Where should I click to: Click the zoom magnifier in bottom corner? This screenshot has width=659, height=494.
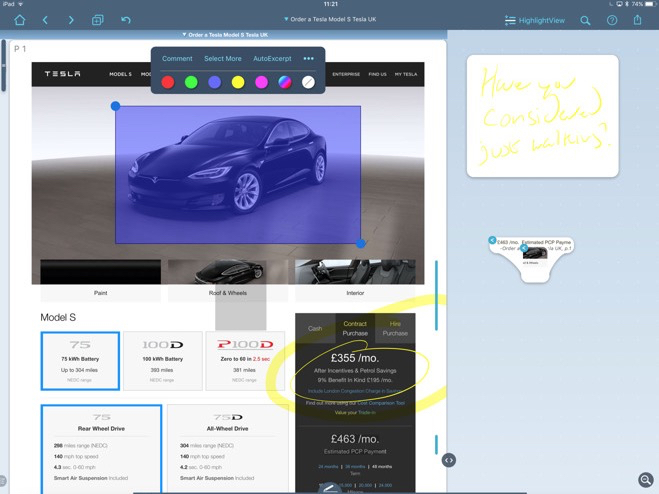click(x=646, y=481)
